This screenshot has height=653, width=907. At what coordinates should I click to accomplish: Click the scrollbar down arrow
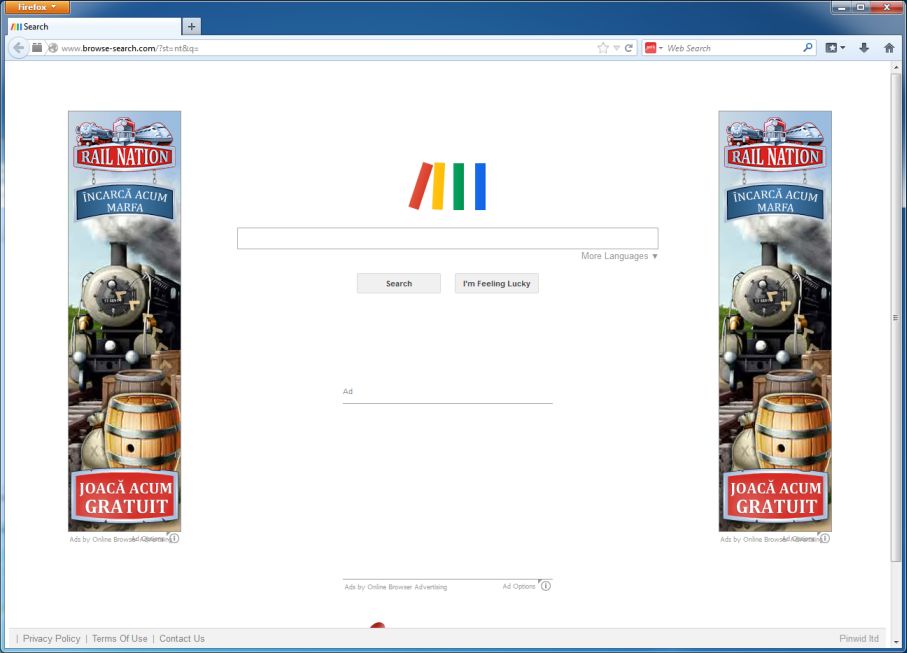tap(895, 642)
